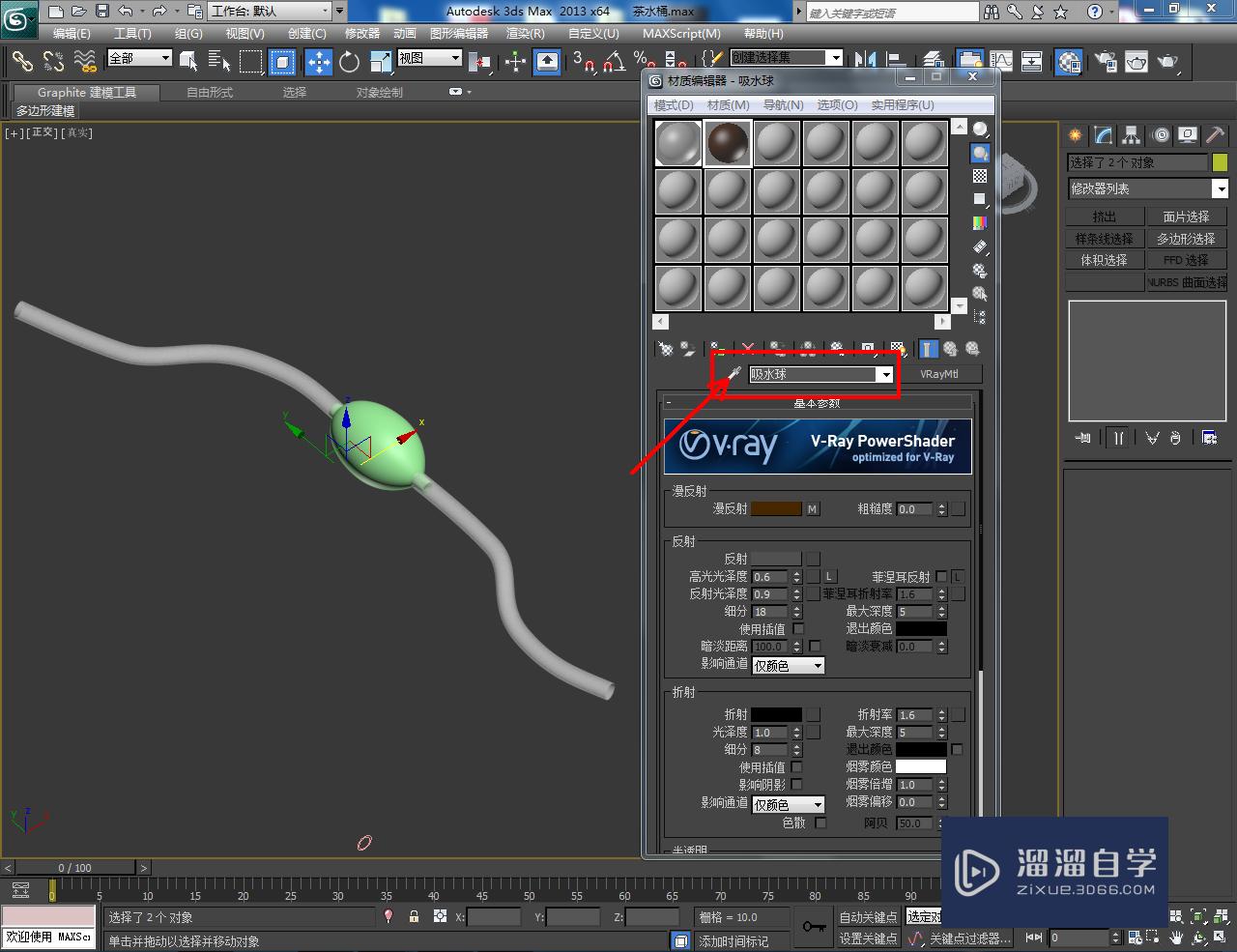Click the VRayMtl material type button
This screenshot has height=952, width=1237.
938,374
